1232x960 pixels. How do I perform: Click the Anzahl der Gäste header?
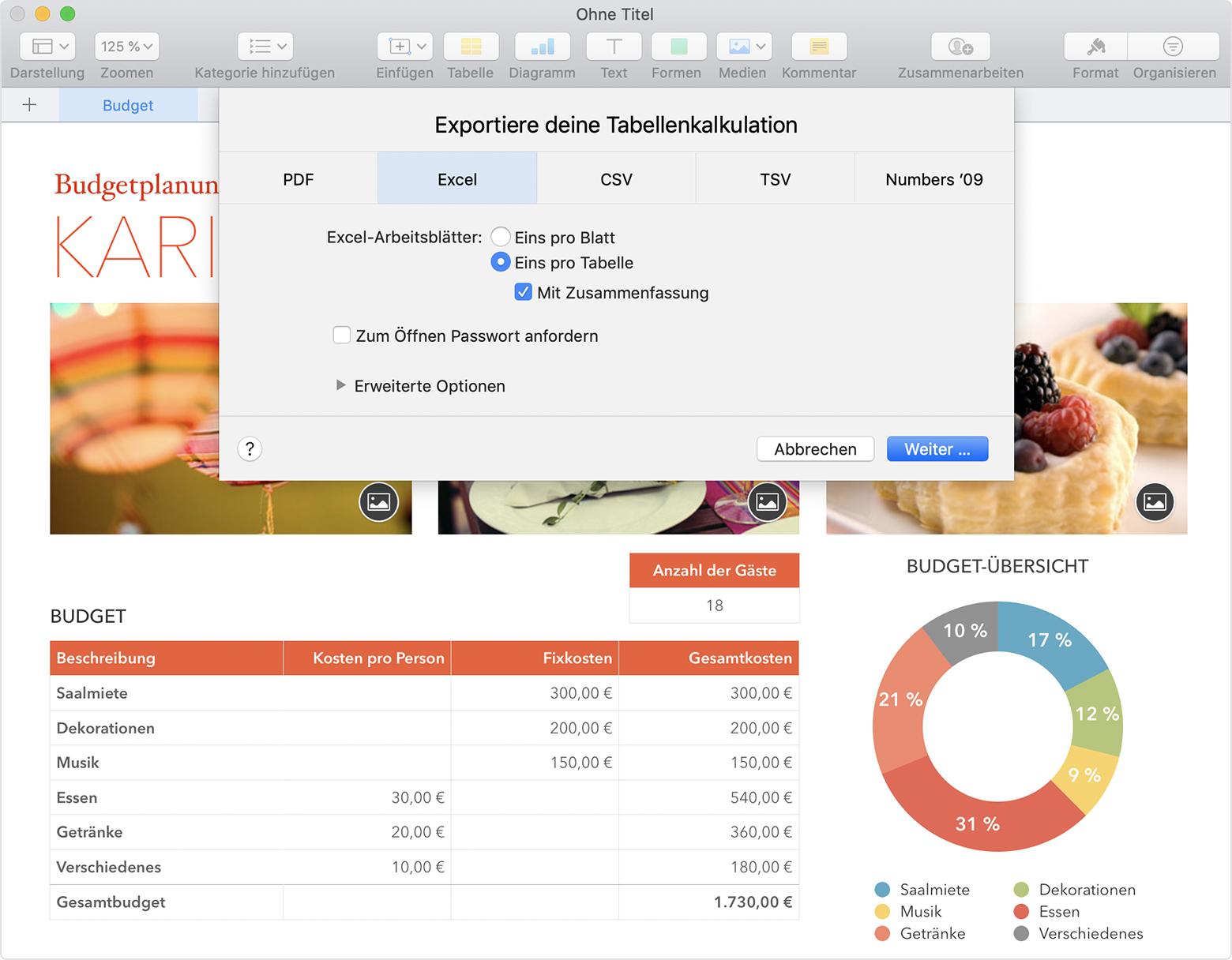click(714, 570)
